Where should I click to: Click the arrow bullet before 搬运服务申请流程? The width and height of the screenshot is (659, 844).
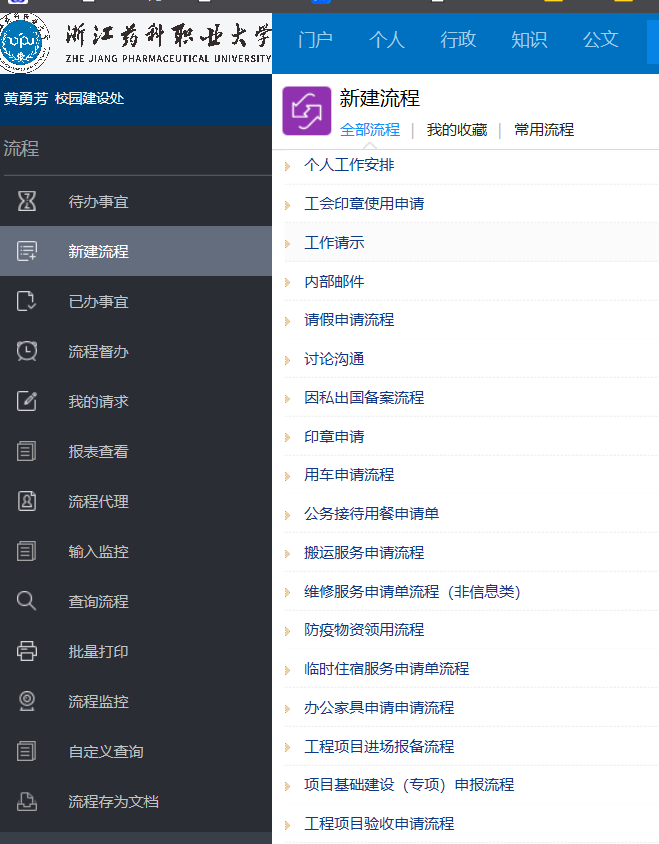point(288,554)
